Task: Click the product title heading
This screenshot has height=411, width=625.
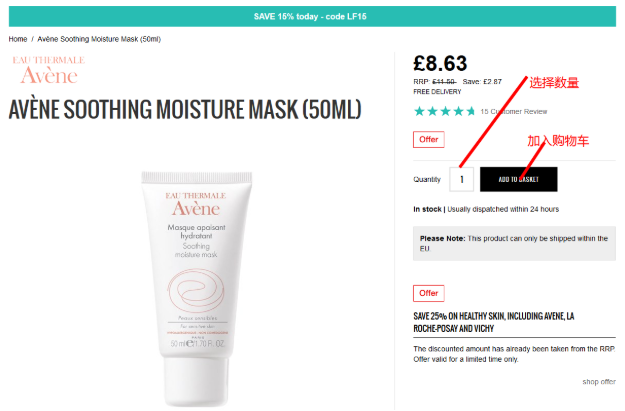Action: 185,110
